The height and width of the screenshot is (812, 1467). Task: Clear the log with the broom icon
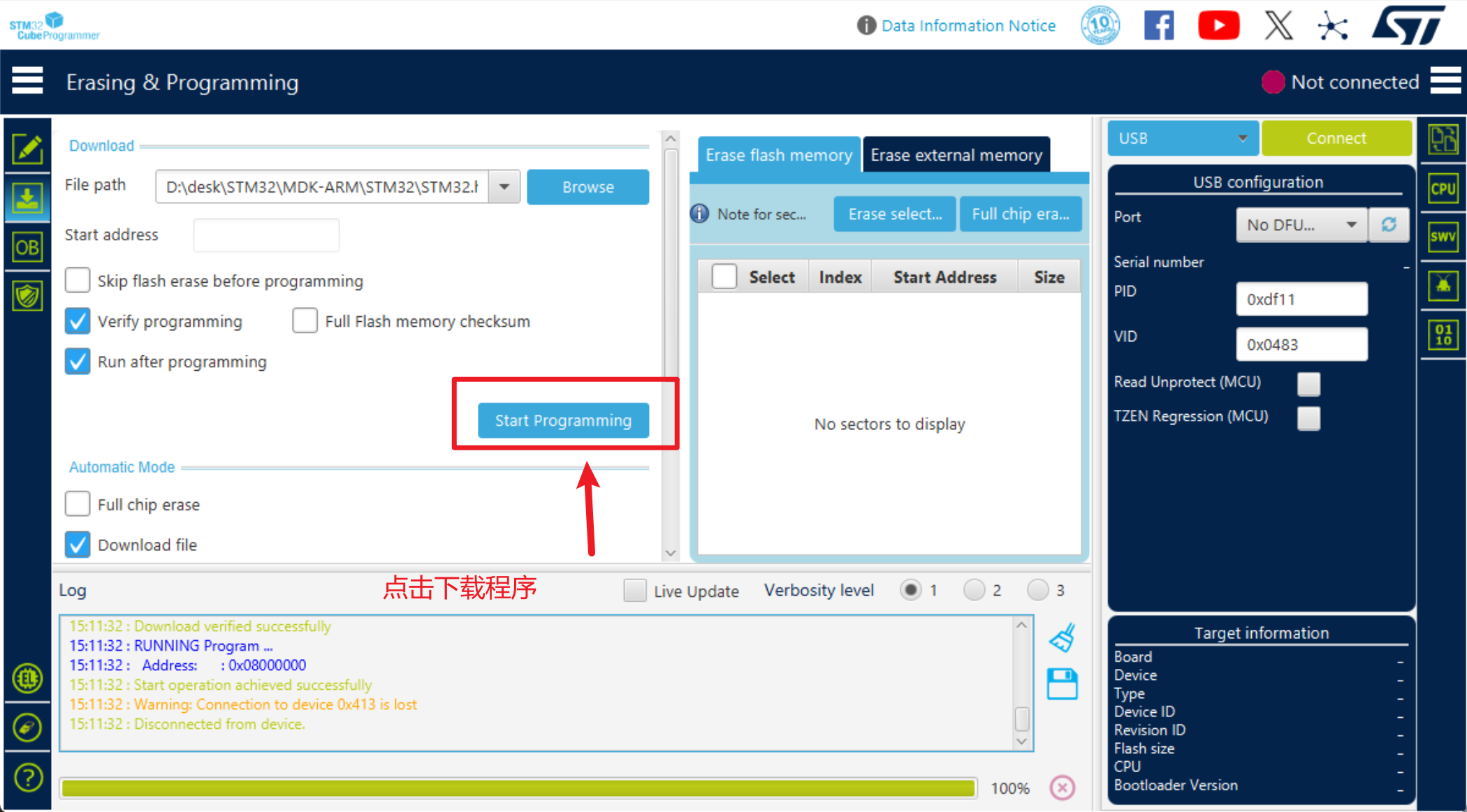[1063, 637]
